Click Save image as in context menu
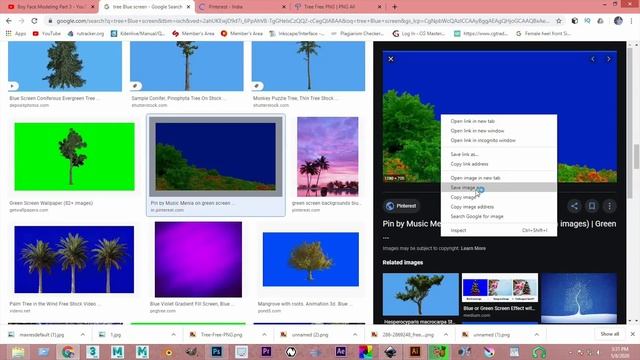The width and height of the screenshot is (640, 360). [499, 187]
